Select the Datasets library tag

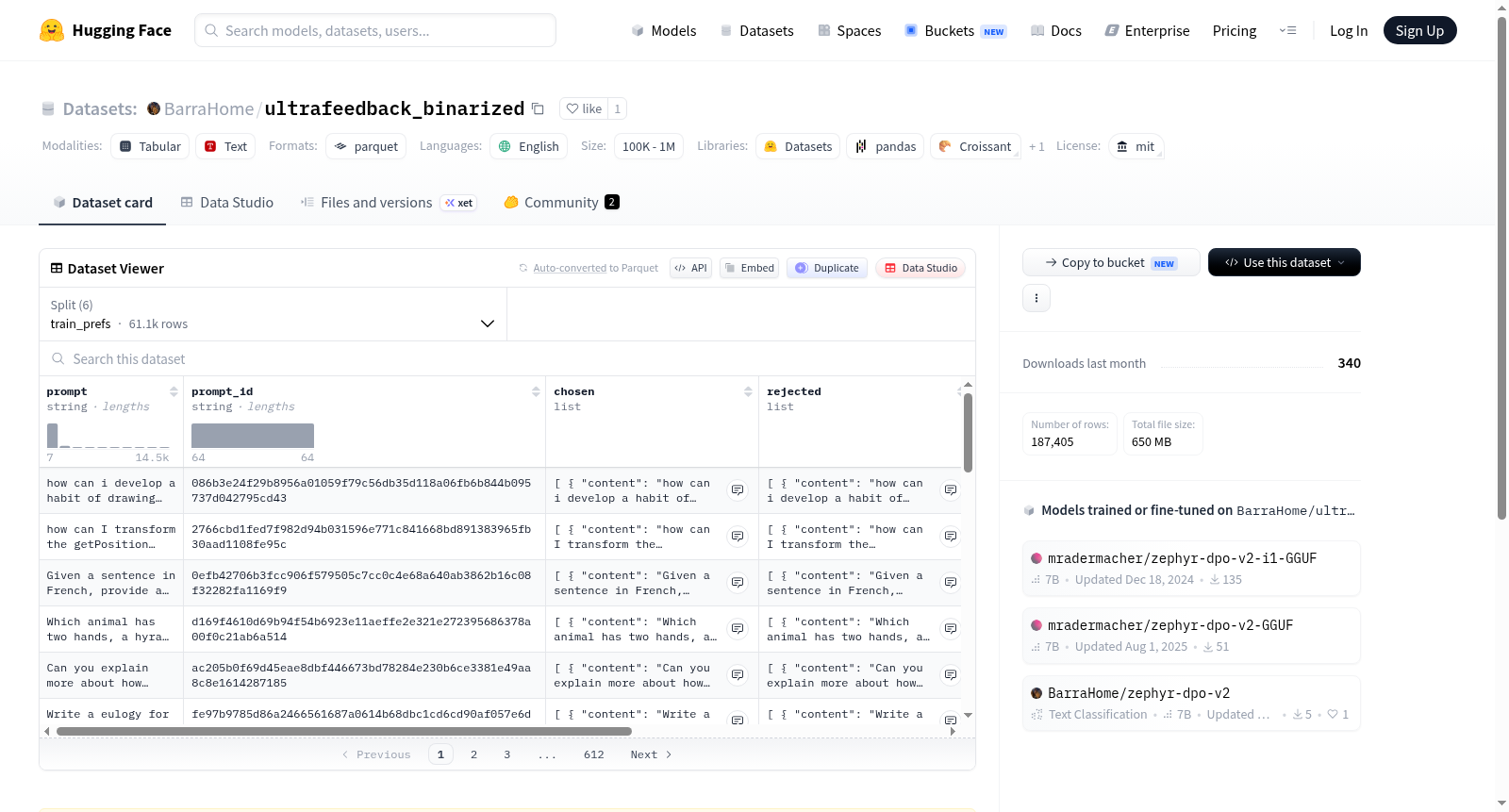798,146
